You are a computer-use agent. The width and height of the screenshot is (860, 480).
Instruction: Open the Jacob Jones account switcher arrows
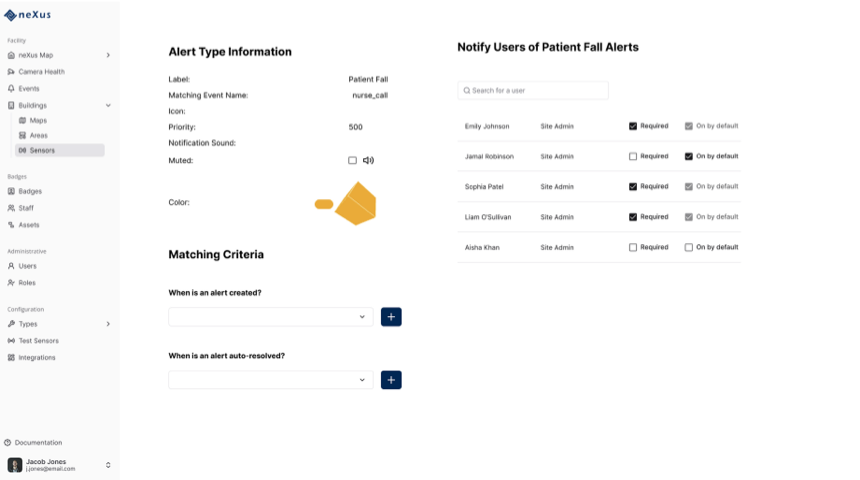(x=108, y=465)
